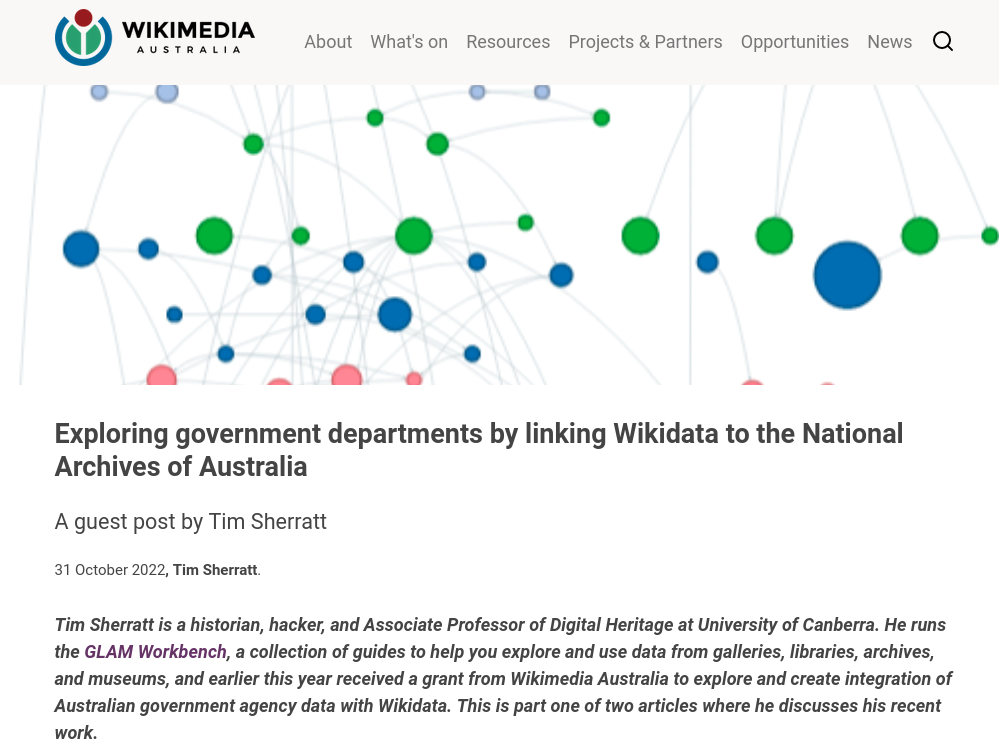Open the About menu

(x=328, y=41)
